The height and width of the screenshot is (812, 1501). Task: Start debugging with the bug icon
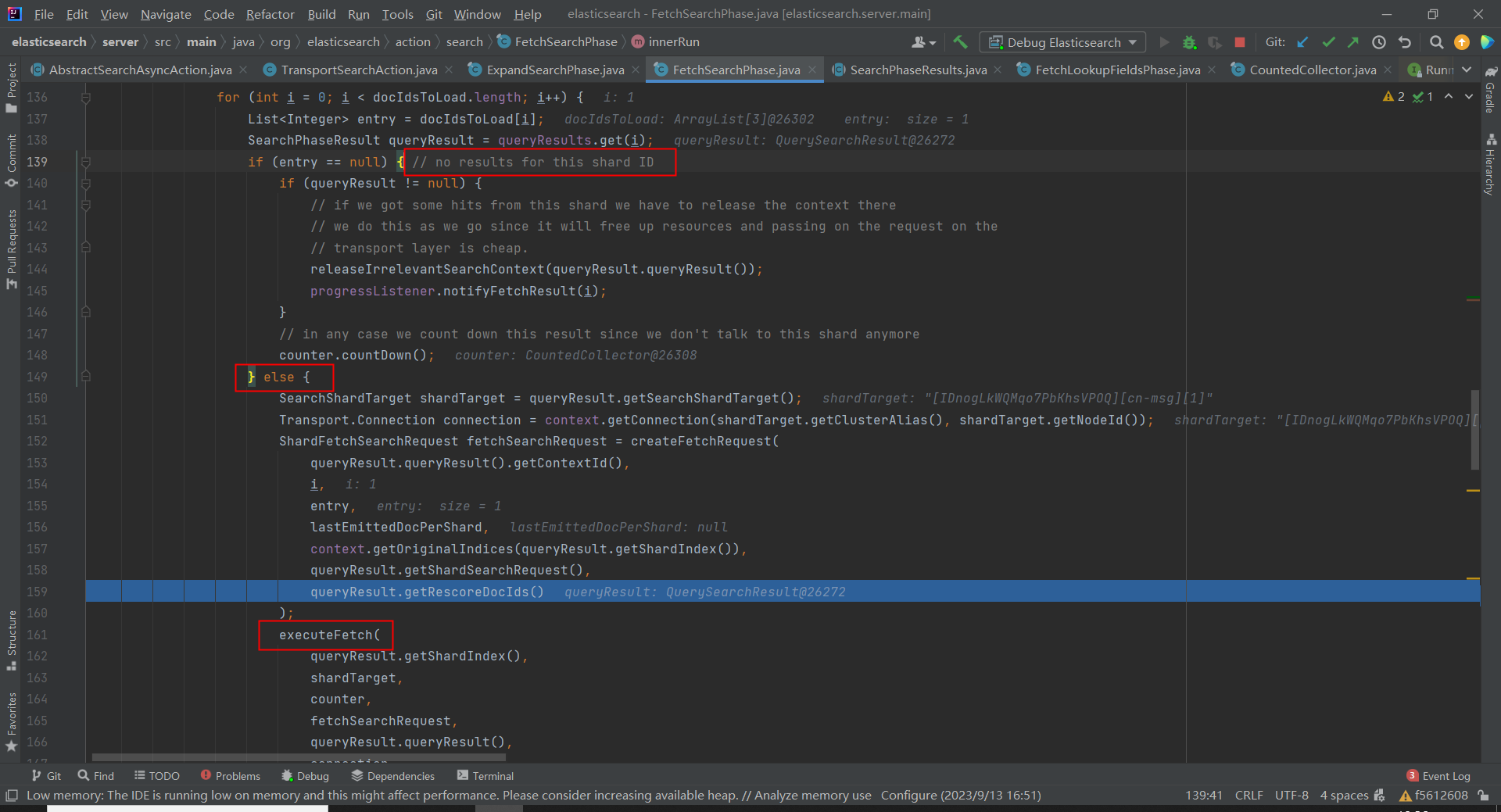coord(1189,42)
